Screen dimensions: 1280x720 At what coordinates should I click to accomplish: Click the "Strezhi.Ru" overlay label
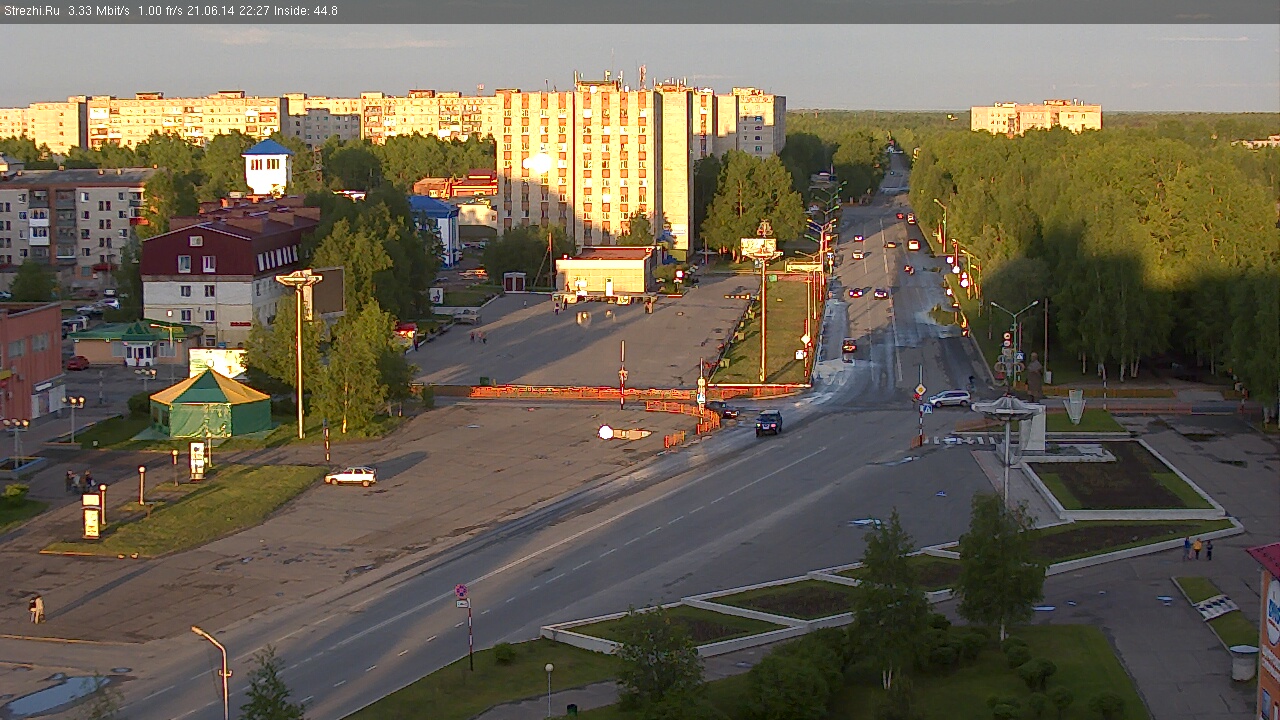32,11
